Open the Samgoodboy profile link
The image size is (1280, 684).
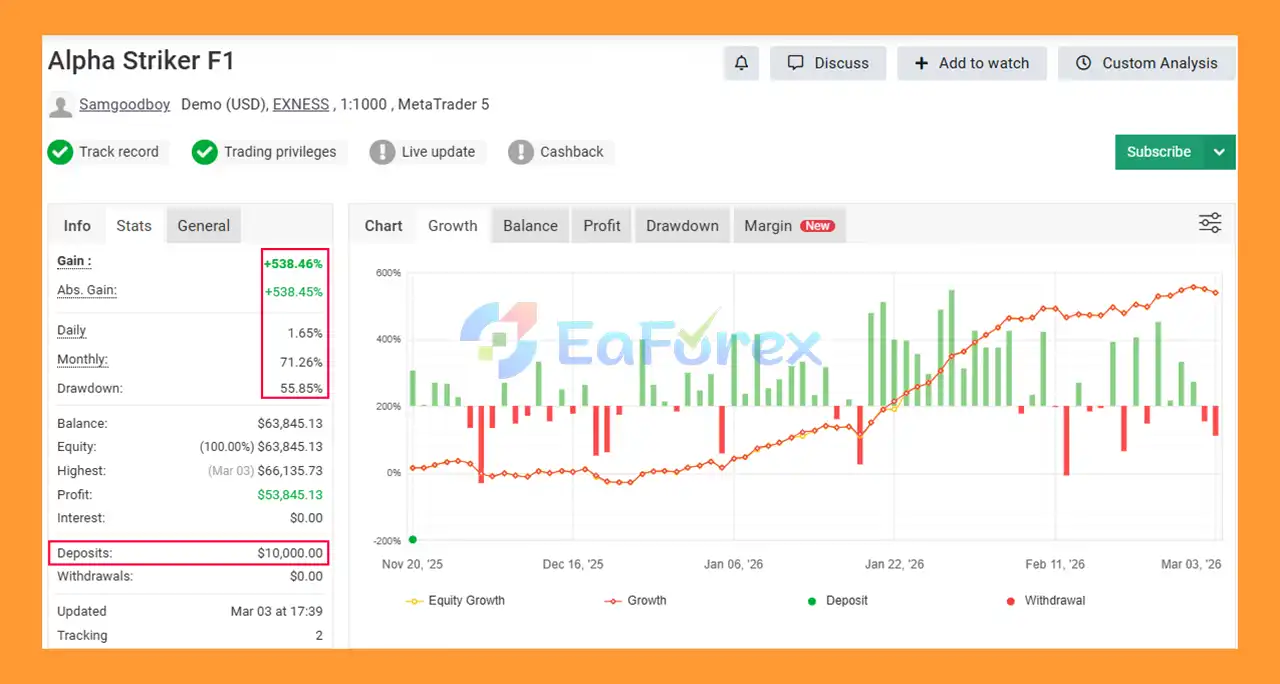tap(125, 104)
